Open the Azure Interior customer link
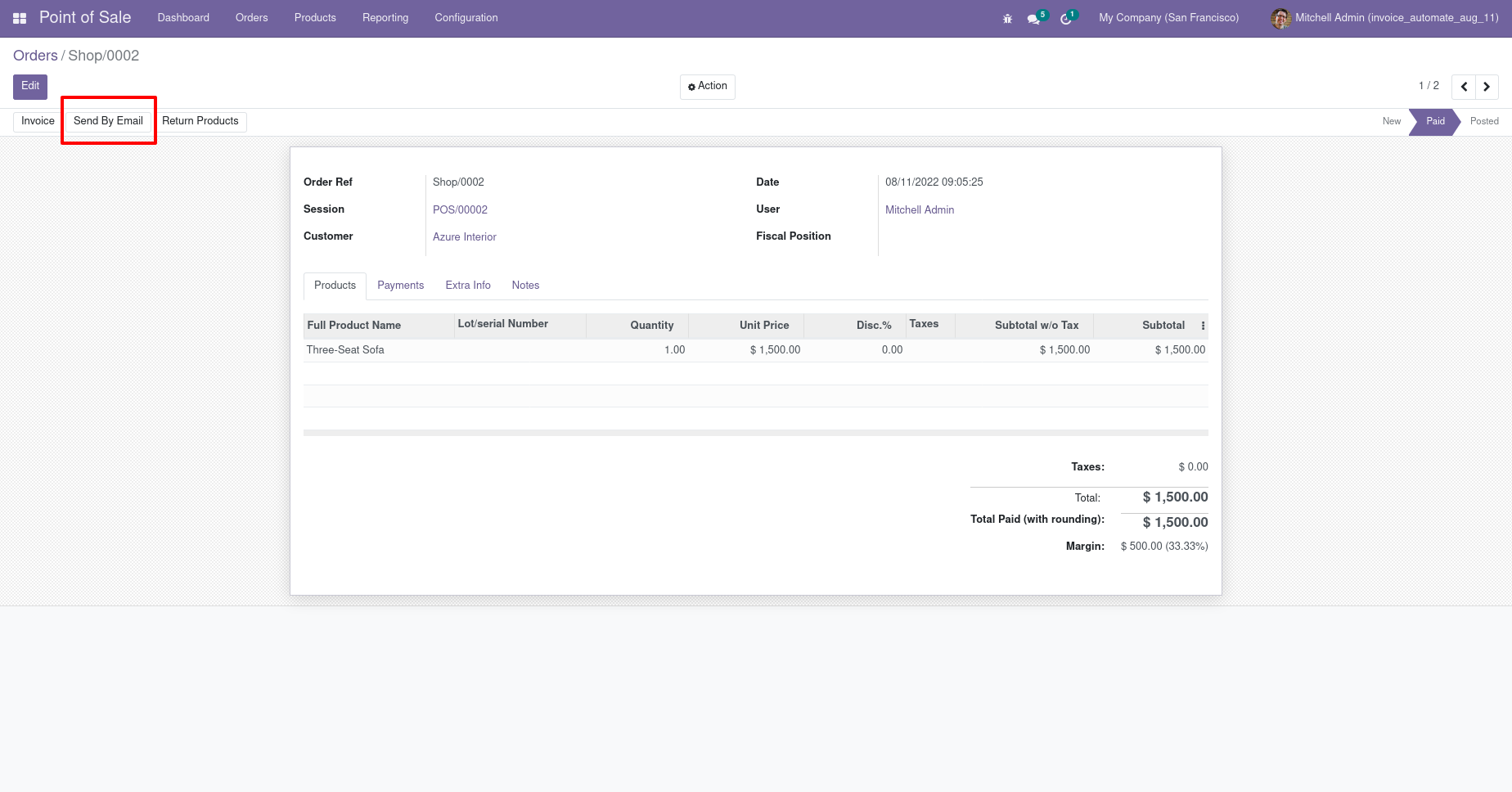The width and height of the screenshot is (1512, 792). [x=464, y=237]
